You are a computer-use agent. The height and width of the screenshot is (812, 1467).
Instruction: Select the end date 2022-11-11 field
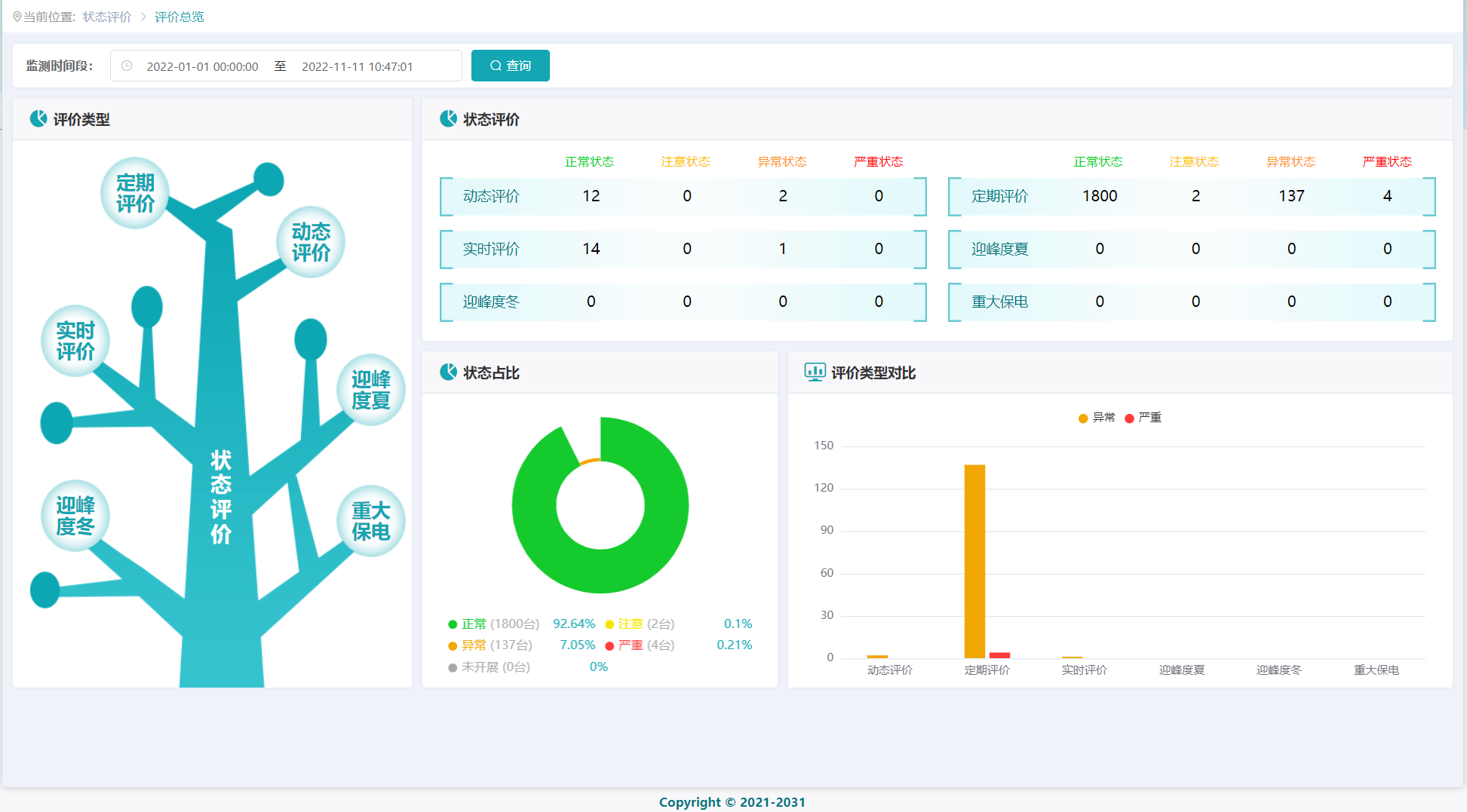pos(357,66)
